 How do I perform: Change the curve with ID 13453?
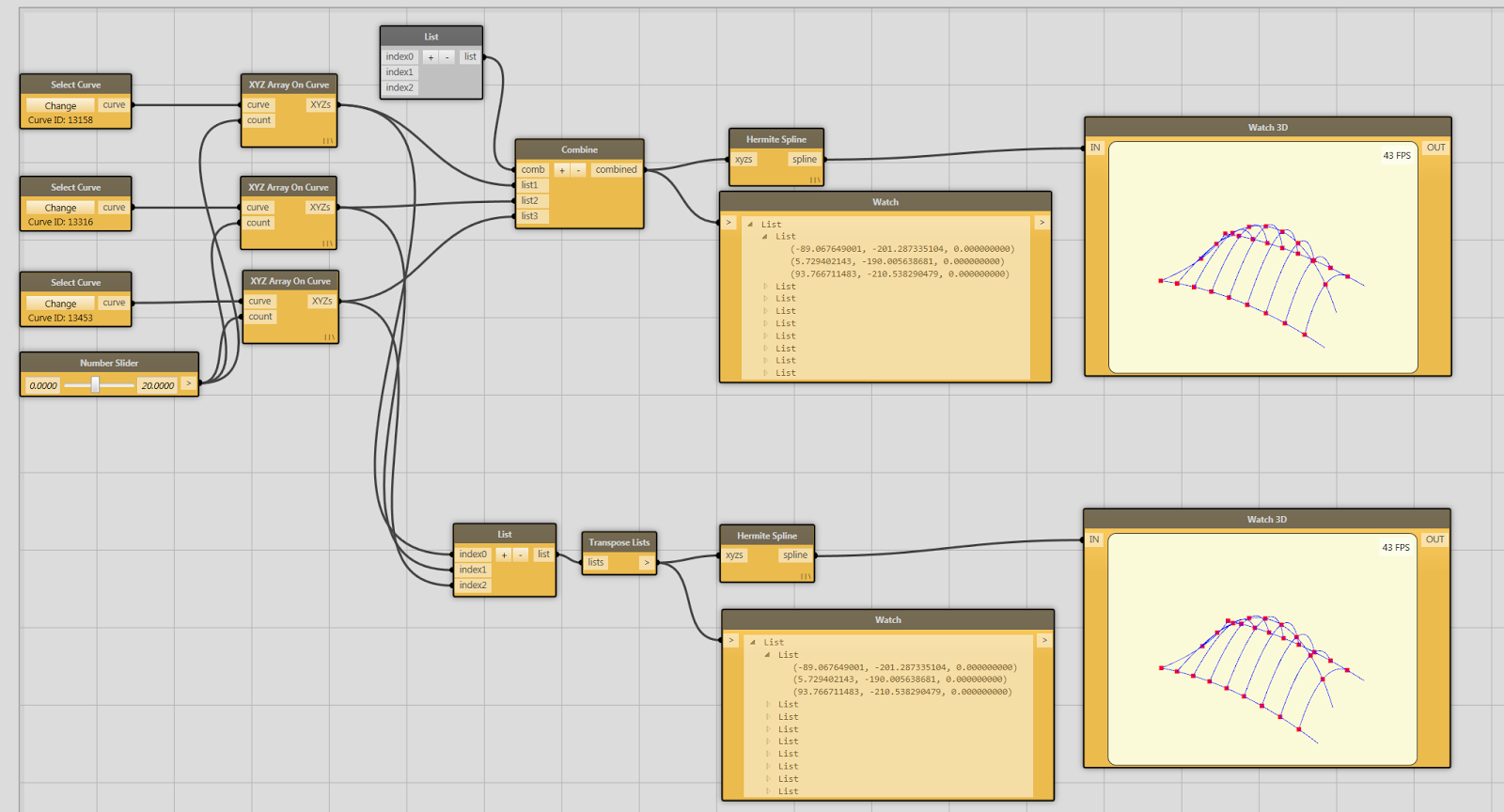(x=60, y=304)
